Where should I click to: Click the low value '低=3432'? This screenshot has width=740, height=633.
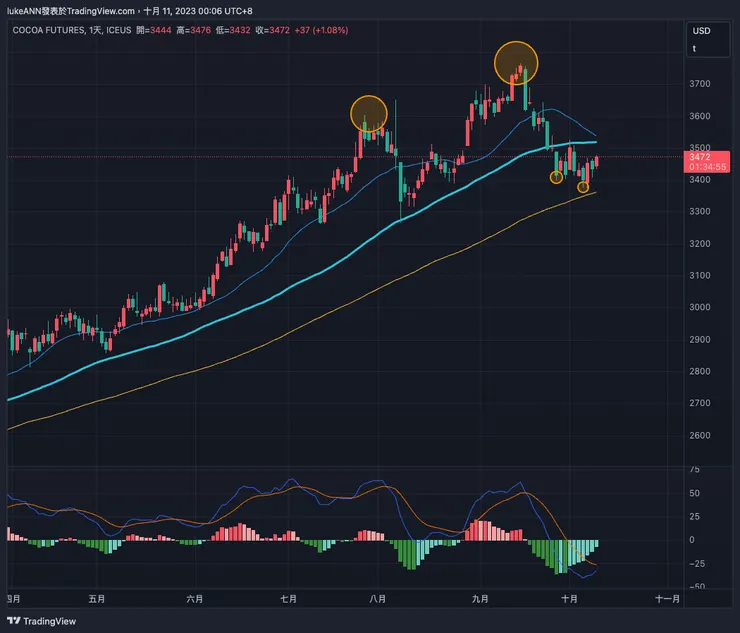233,30
